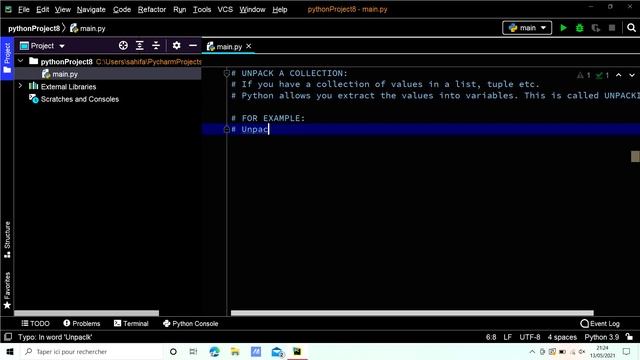Click the Project panel horizontal scrollbar

click(x=87, y=313)
